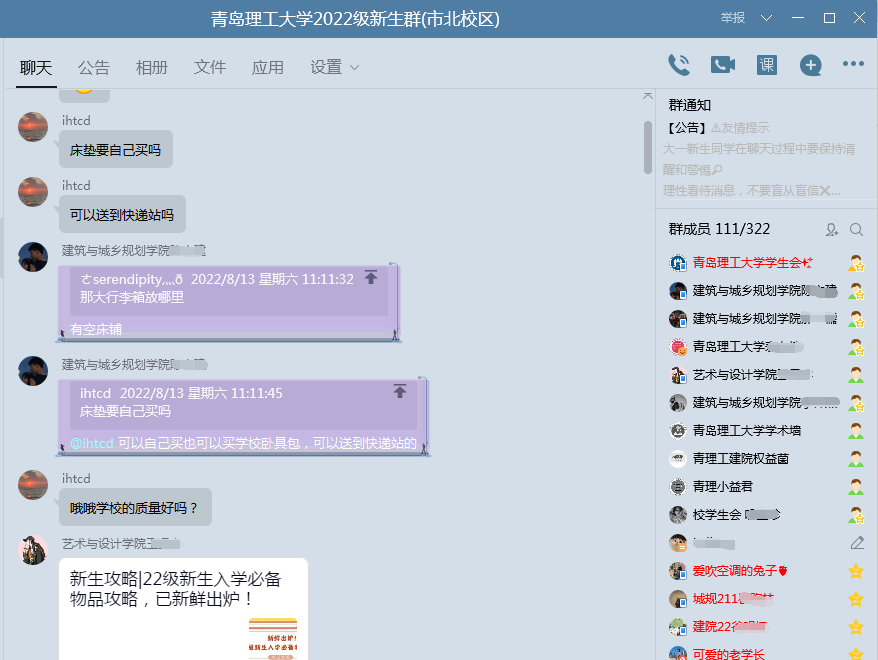Expand the 设置 dropdown menu
Viewport: 878px width, 660px height.
tap(353, 68)
